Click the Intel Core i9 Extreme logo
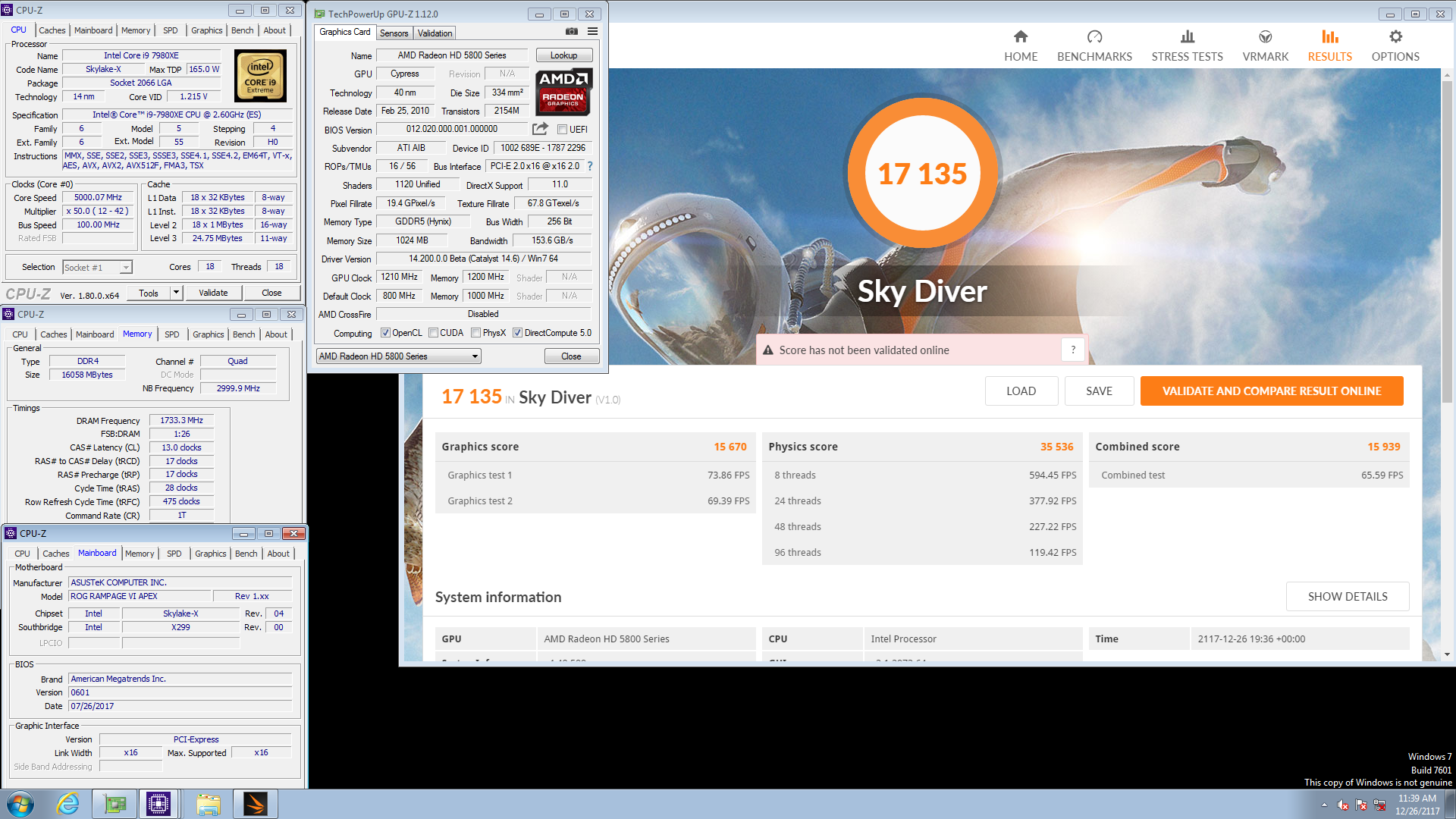This screenshot has height=819, width=1456. click(260, 75)
